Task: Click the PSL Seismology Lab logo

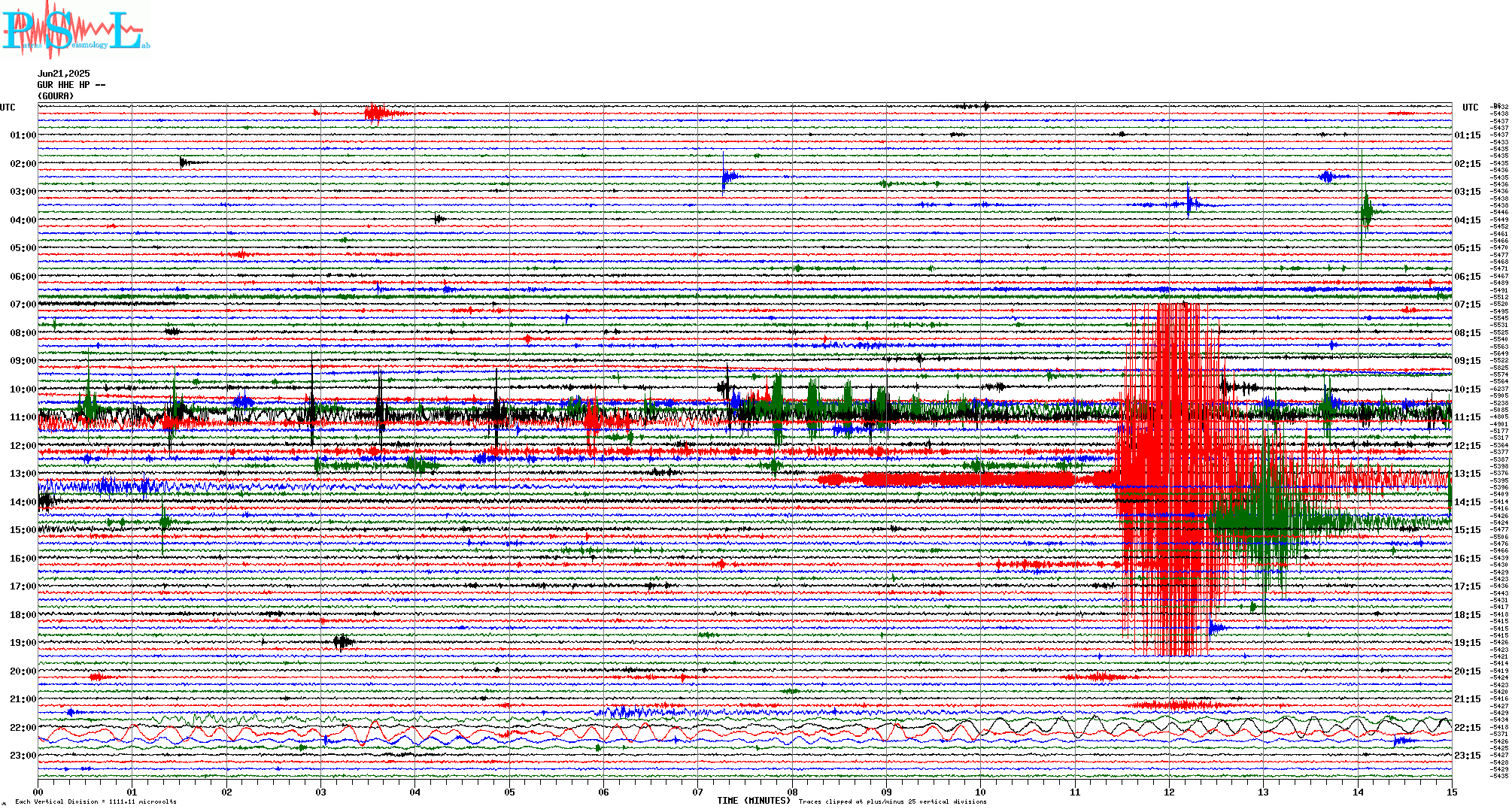Action: click(x=75, y=30)
